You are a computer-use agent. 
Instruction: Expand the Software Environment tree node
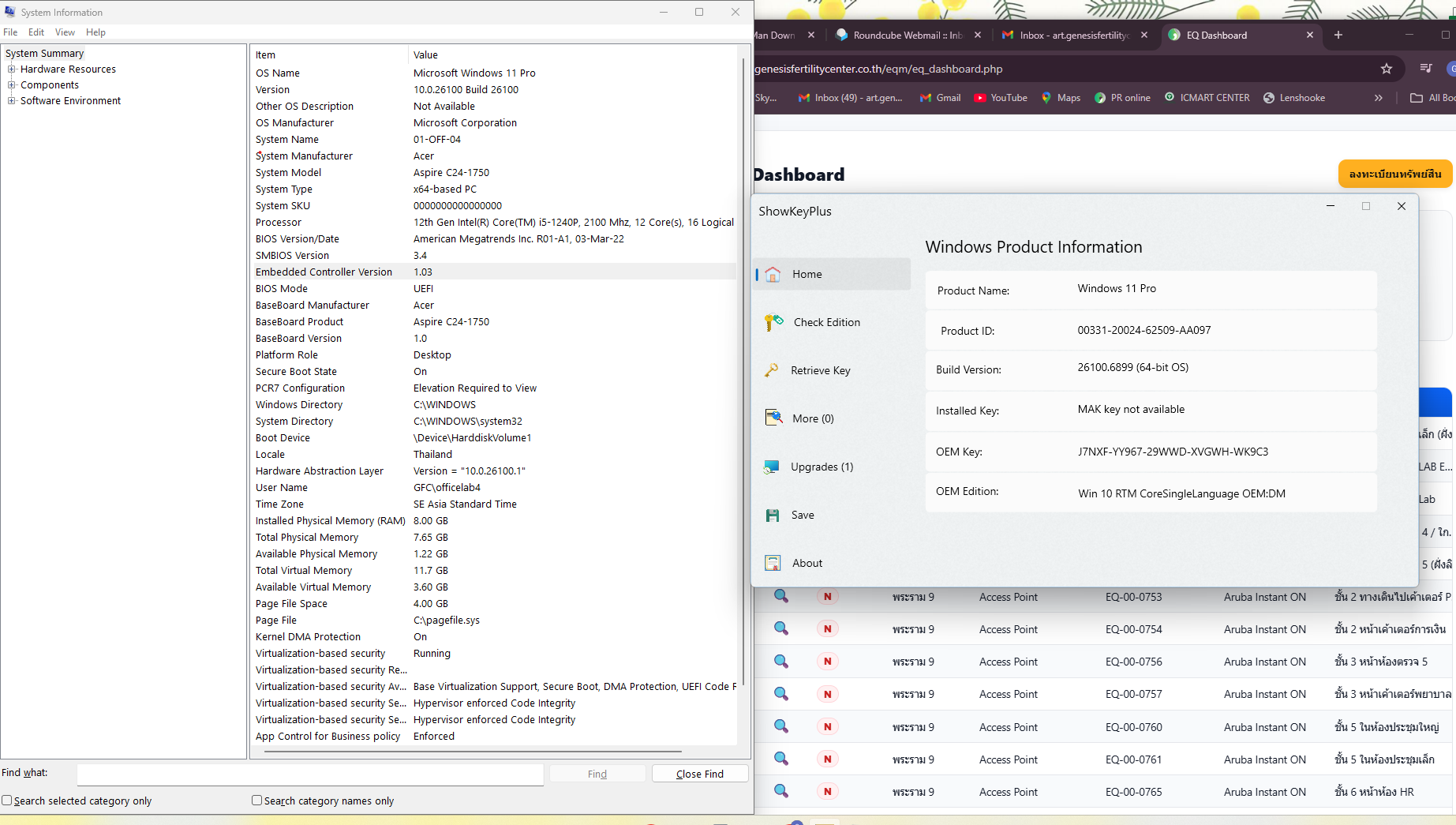pyautogui.click(x=12, y=101)
